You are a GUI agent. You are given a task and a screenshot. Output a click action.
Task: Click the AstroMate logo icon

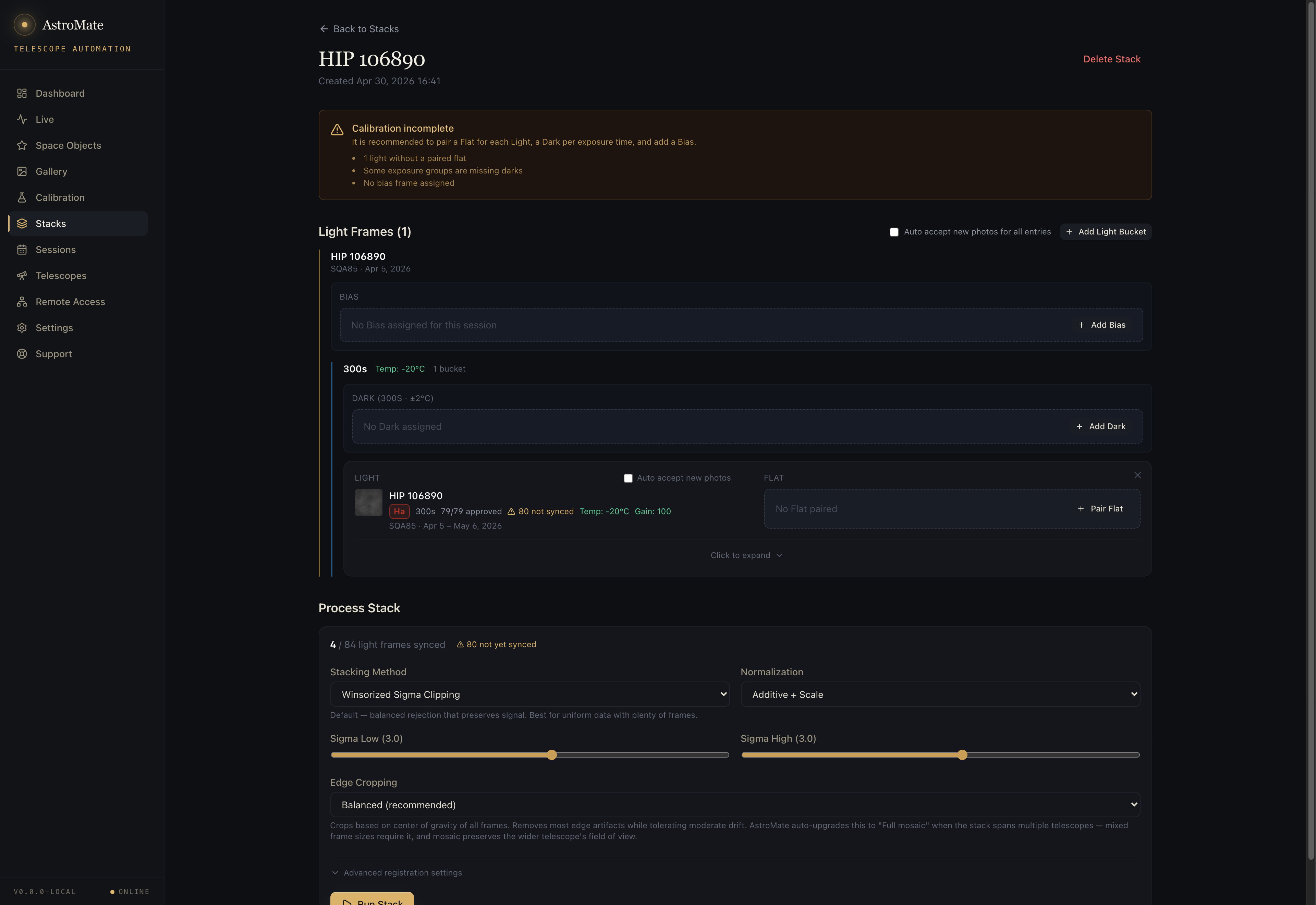[24, 25]
